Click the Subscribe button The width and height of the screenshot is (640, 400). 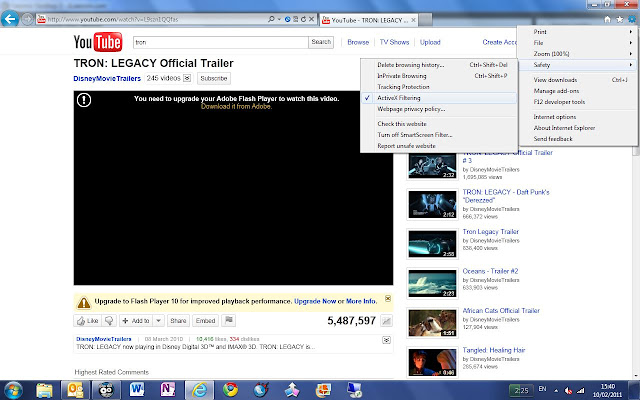click(x=214, y=78)
